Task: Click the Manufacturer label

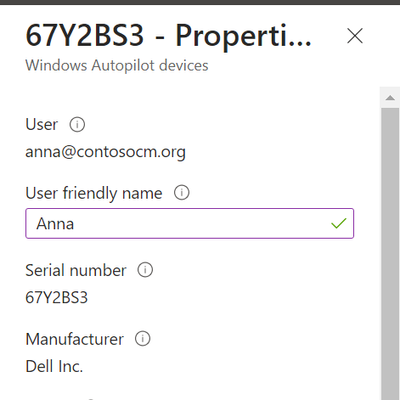Action: (x=75, y=339)
